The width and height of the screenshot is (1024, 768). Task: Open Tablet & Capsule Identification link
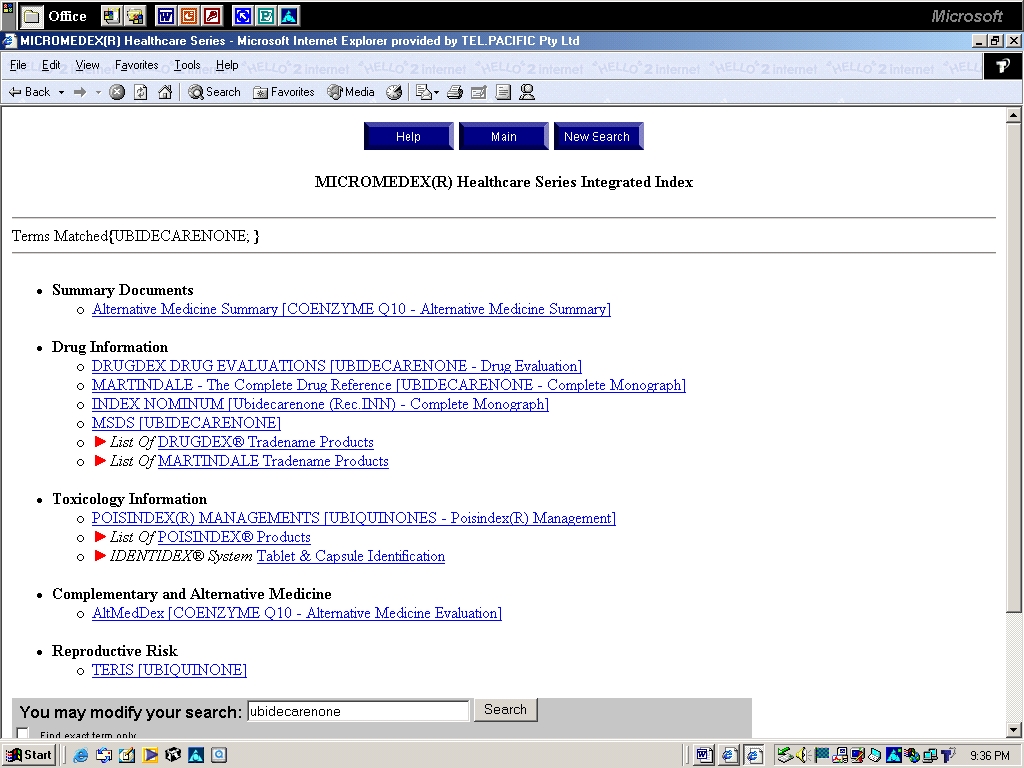[x=351, y=556]
